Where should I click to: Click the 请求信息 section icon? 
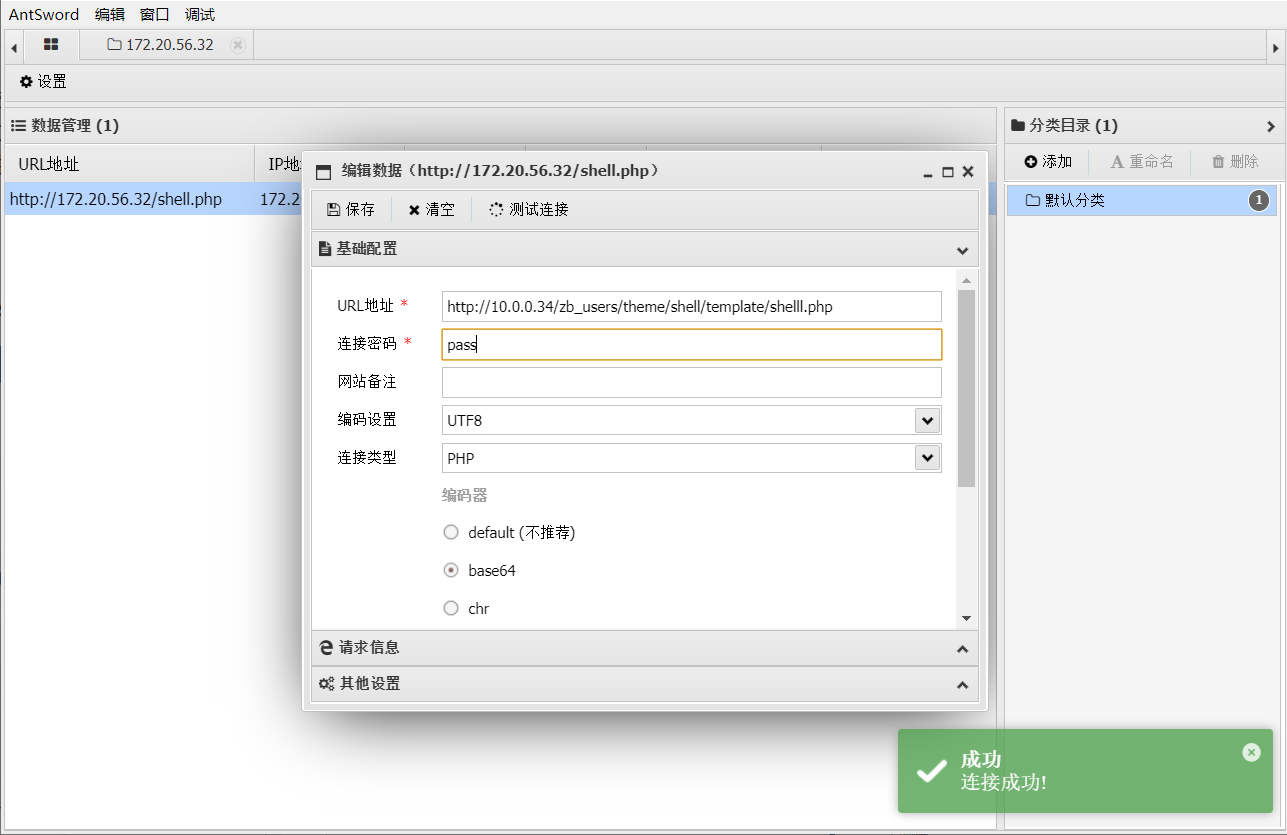coord(326,648)
